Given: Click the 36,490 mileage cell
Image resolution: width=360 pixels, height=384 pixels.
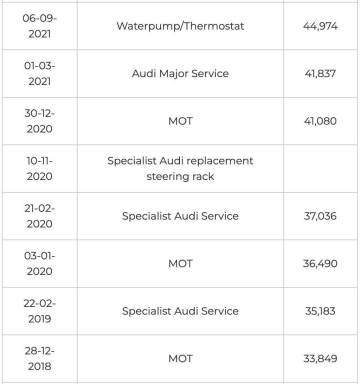Looking at the screenshot, I should tap(320, 264).
